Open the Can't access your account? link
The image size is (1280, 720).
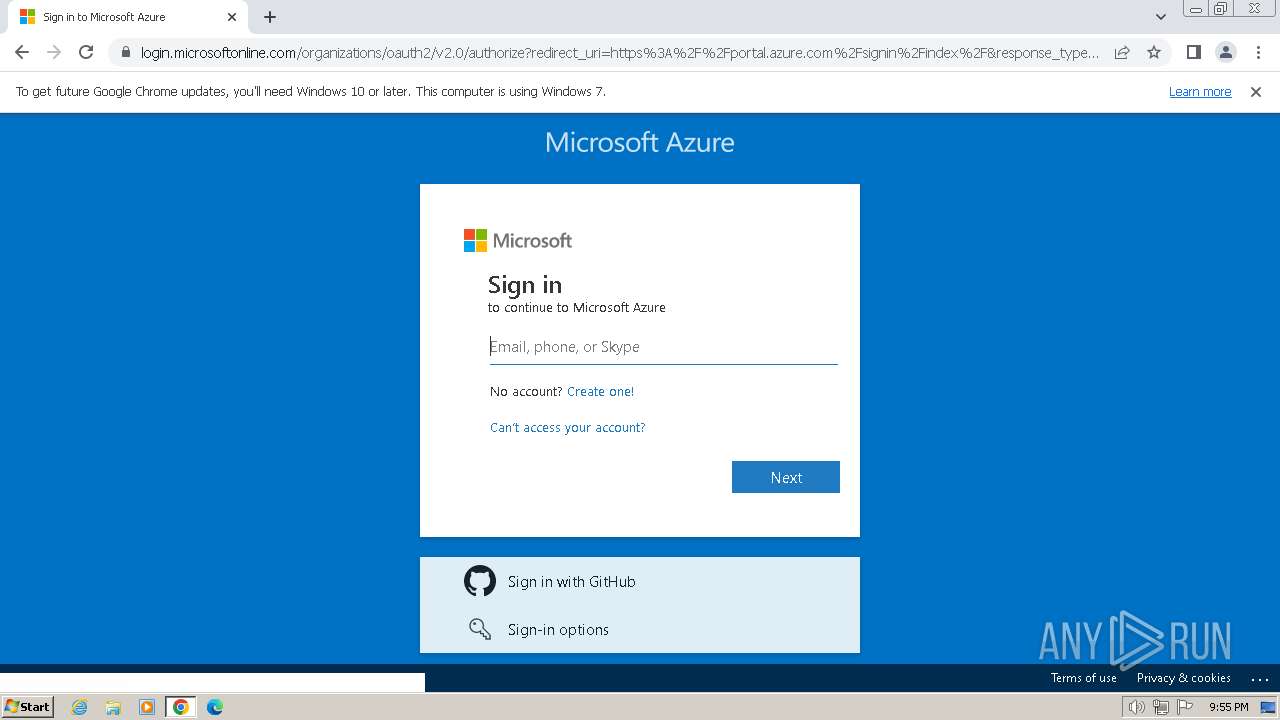click(568, 427)
